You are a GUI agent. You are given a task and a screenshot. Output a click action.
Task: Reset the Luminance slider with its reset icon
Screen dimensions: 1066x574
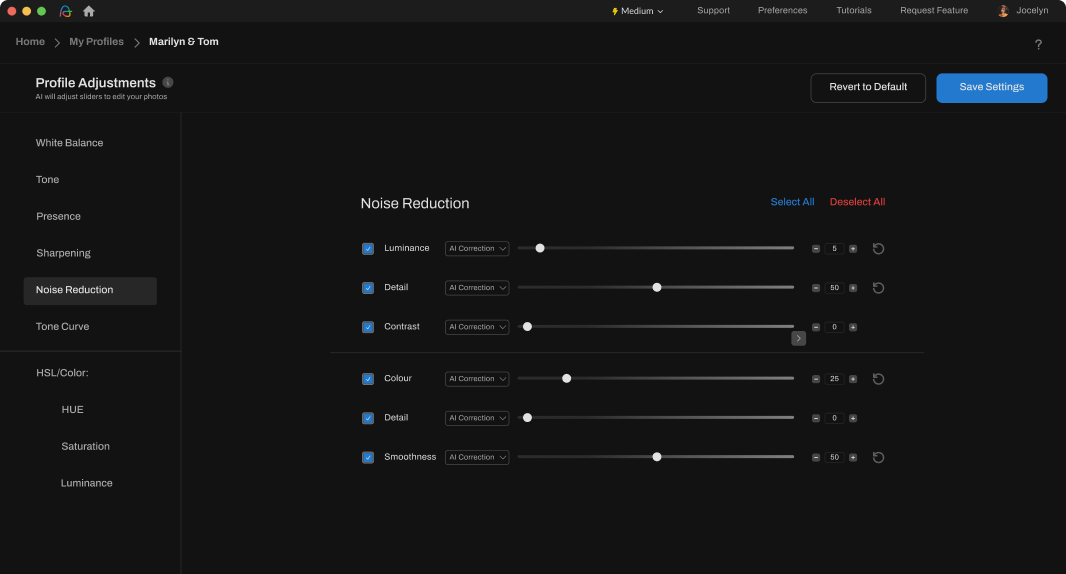click(x=878, y=249)
